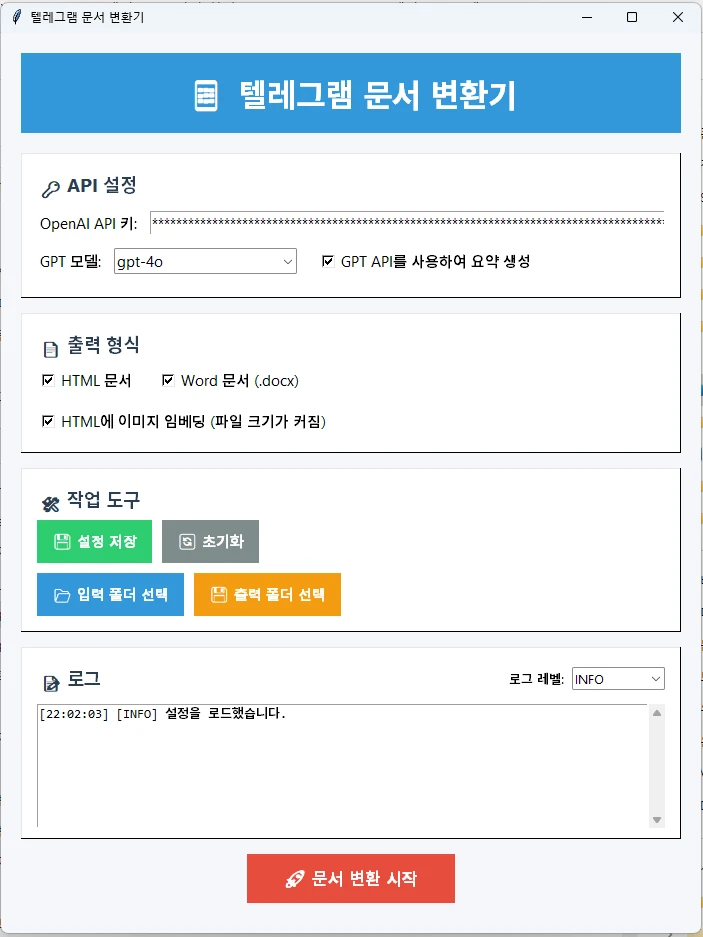Click the log panel scrollbar down arrow
The width and height of the screenshot is (703, 937).
[x=657, y=819]
